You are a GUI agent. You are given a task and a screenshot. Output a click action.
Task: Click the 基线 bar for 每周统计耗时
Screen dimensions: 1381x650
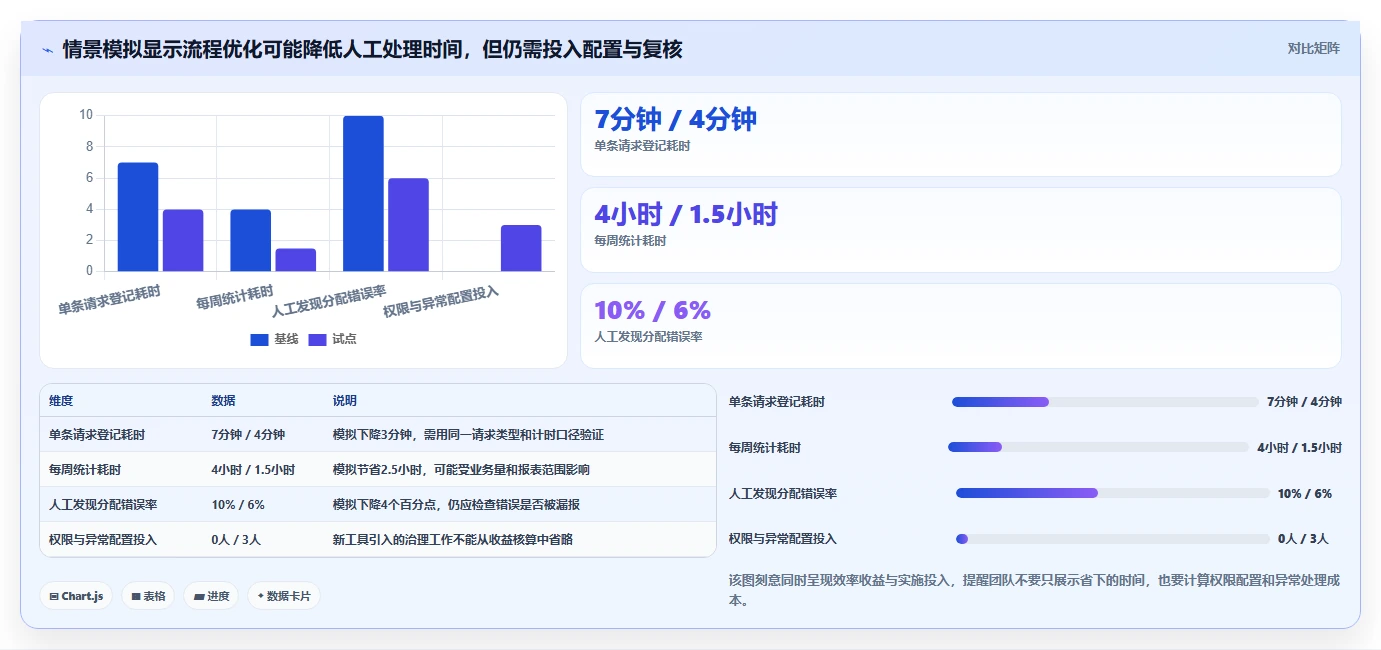click(250, 240)
